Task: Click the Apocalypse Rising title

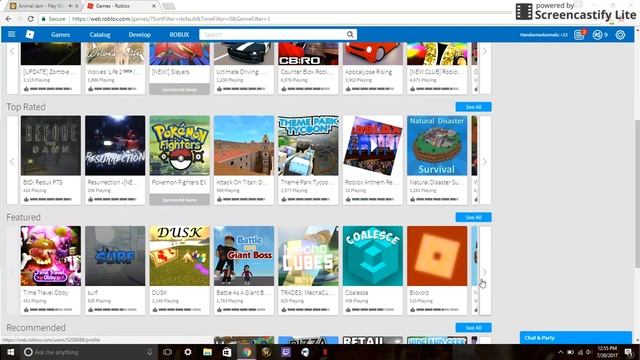Action: 368,72
